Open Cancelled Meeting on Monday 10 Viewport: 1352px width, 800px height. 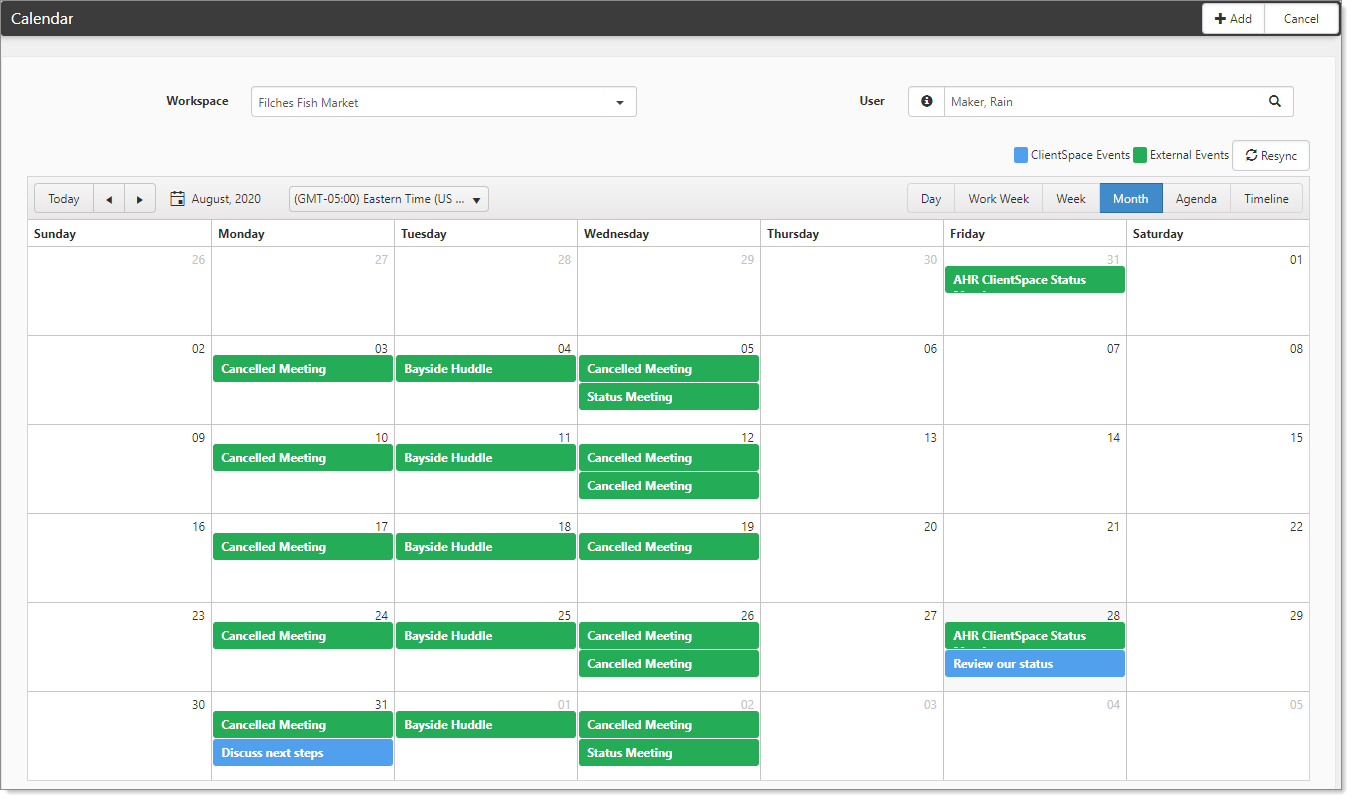tap(303, 458)
